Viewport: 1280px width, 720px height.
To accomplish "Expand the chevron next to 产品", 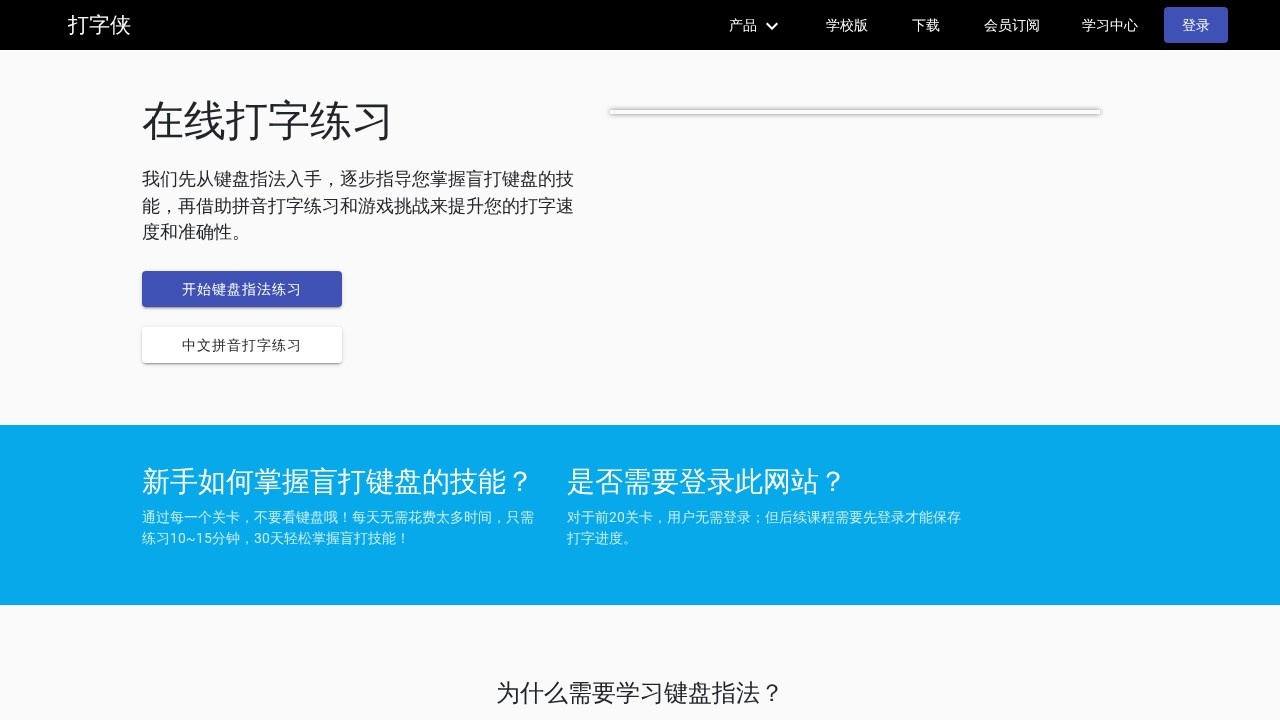I will coord(770,26).
